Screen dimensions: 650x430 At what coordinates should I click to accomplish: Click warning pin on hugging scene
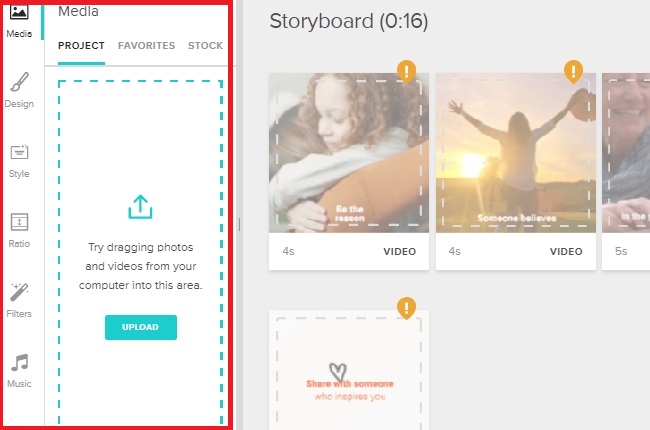pos(405,71)
